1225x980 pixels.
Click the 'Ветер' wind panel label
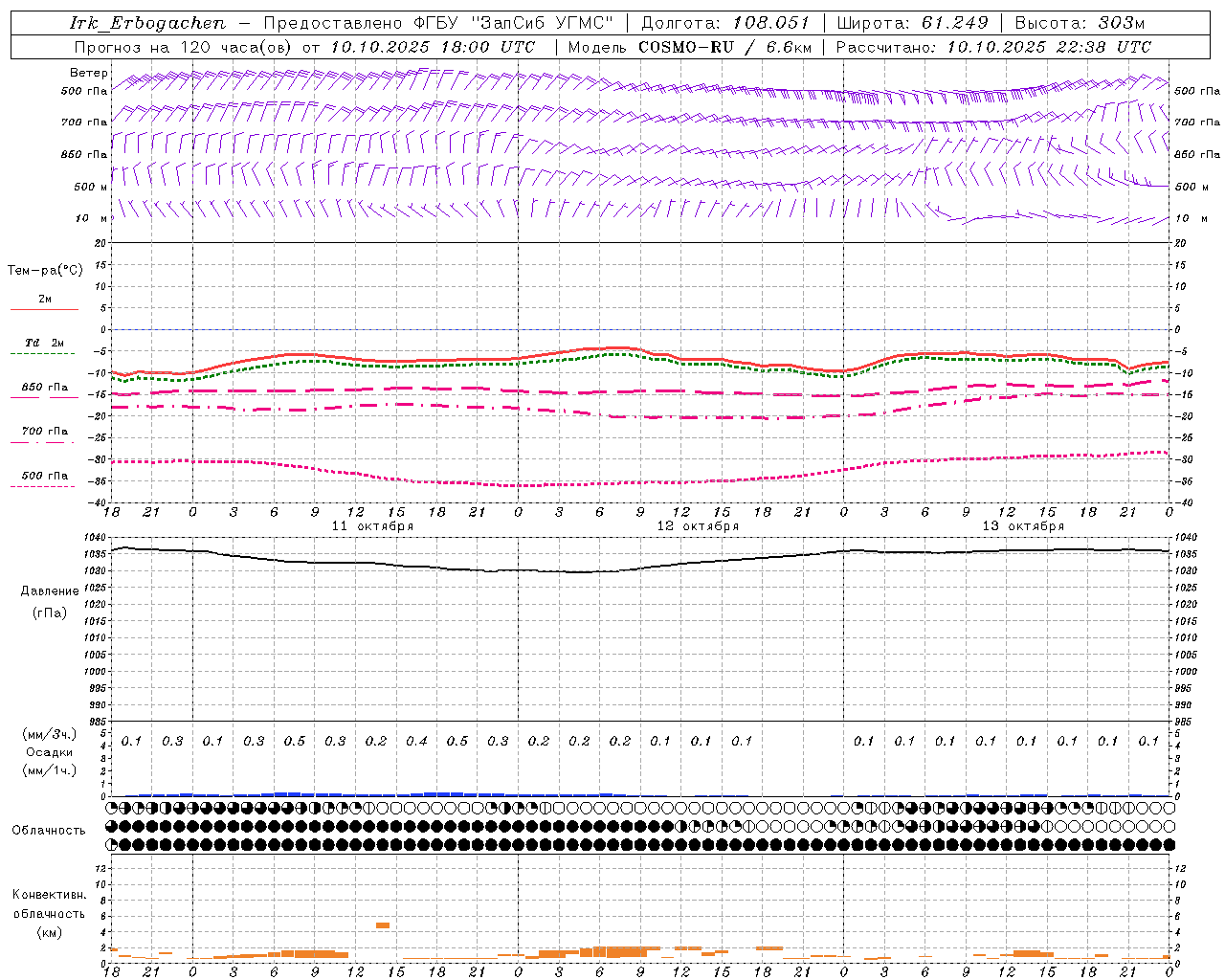[88, 73]
